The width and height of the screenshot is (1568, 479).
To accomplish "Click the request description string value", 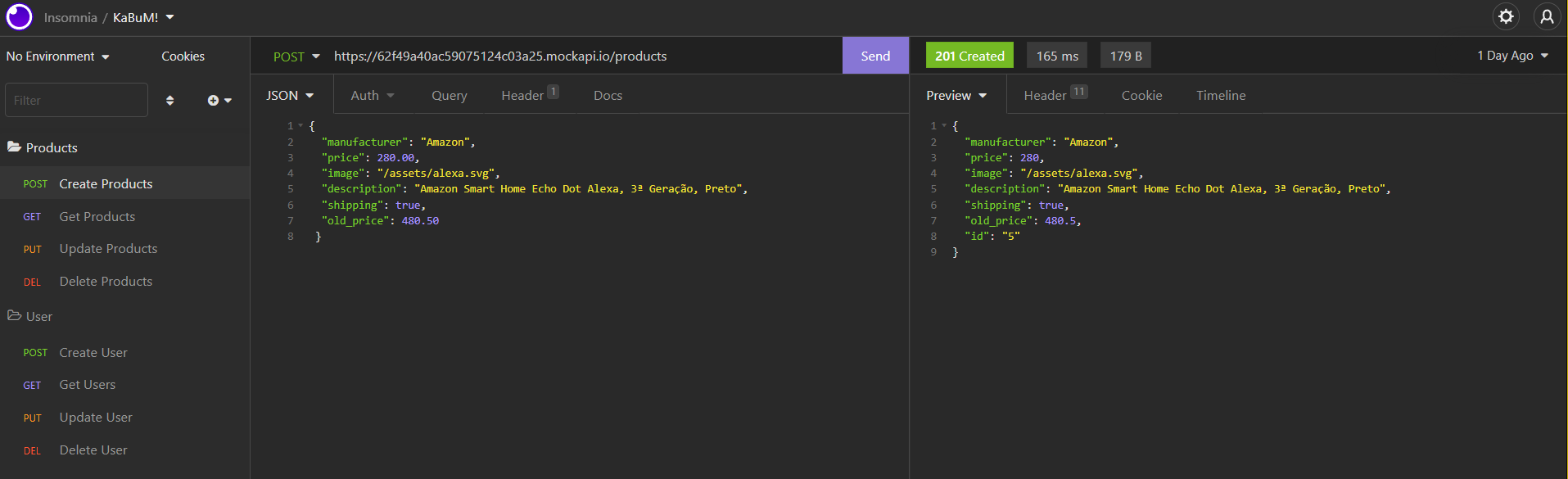I will (x=578, y=189).
